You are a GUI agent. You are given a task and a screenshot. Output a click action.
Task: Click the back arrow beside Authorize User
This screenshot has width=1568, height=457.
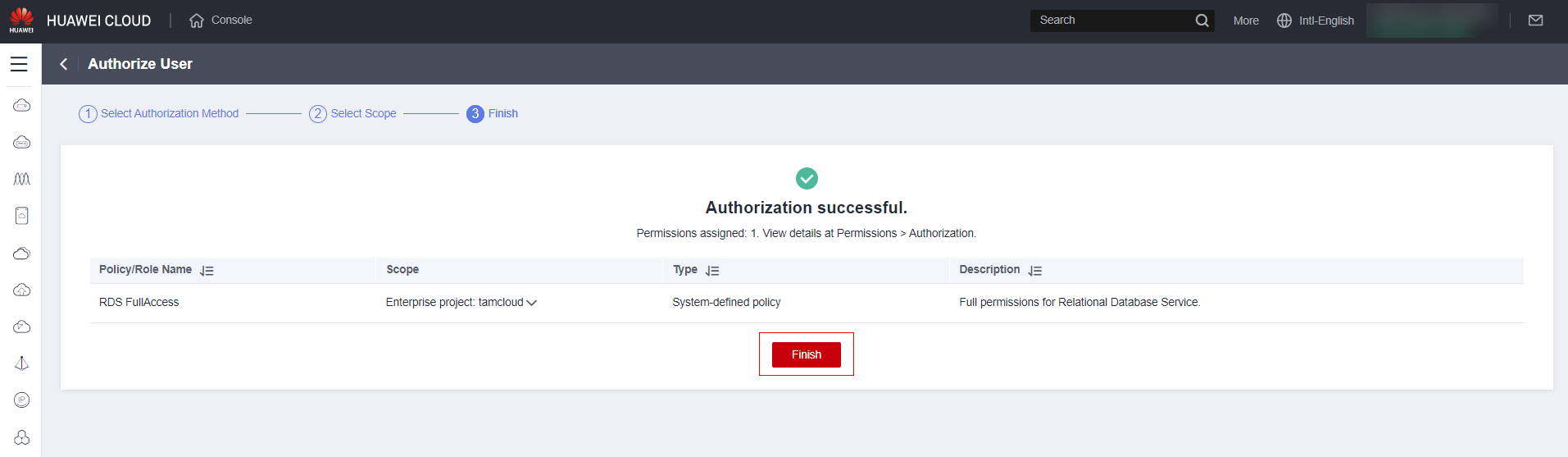pyautogui.click(x=63, y=64)
